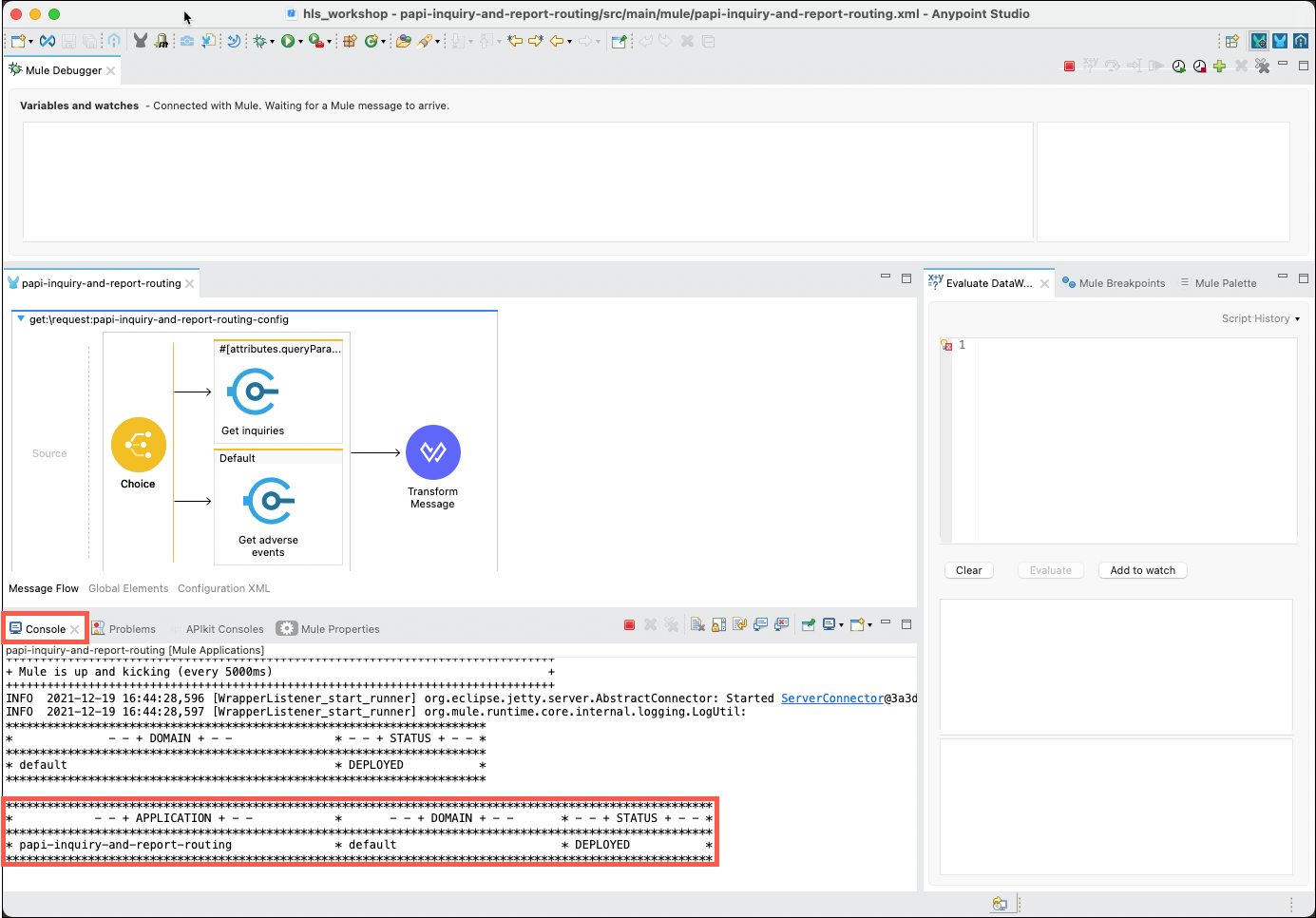Image resolution: width=1316 pixels, height=918 pixels.
Task: Click the blue Exchange logo toolbar icon
Action: point(48,41)
